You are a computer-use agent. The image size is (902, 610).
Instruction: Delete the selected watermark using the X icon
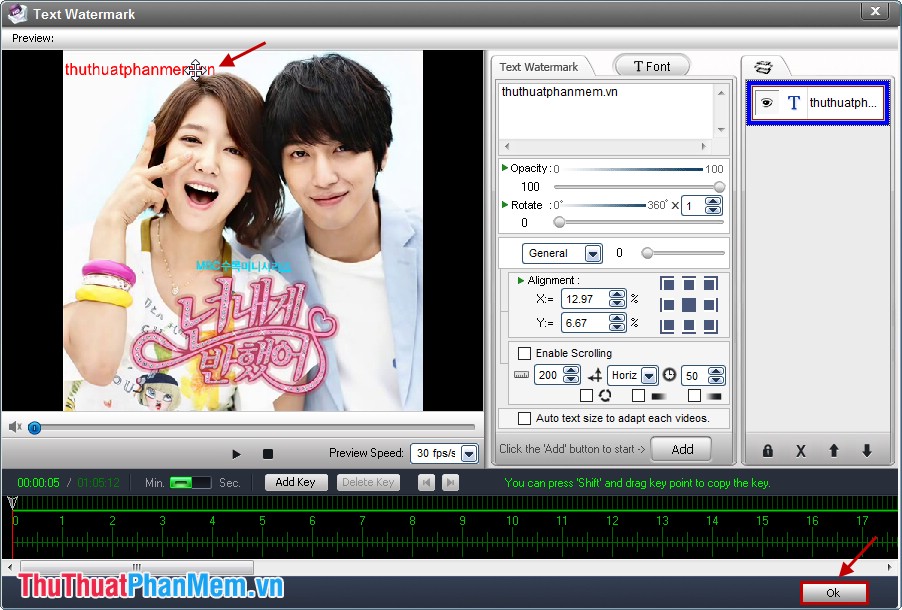click(800, 452)
